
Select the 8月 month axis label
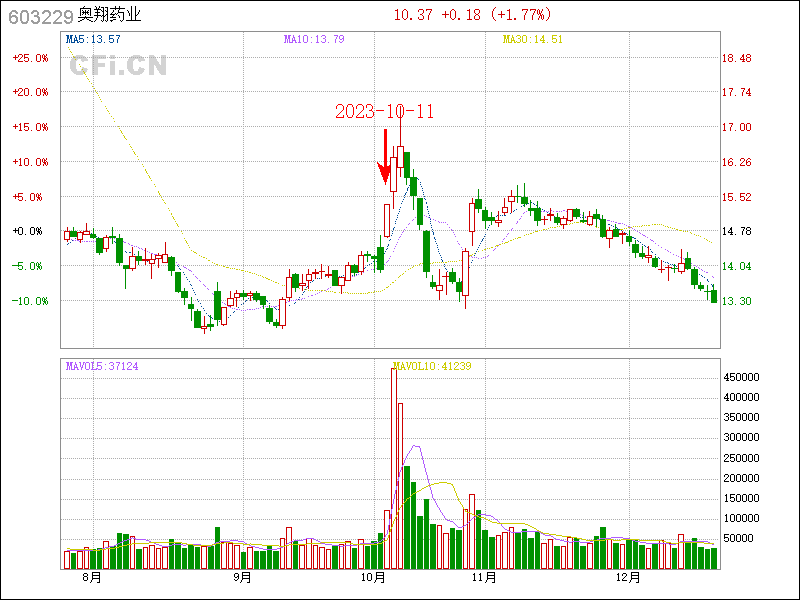pos(91,577)
